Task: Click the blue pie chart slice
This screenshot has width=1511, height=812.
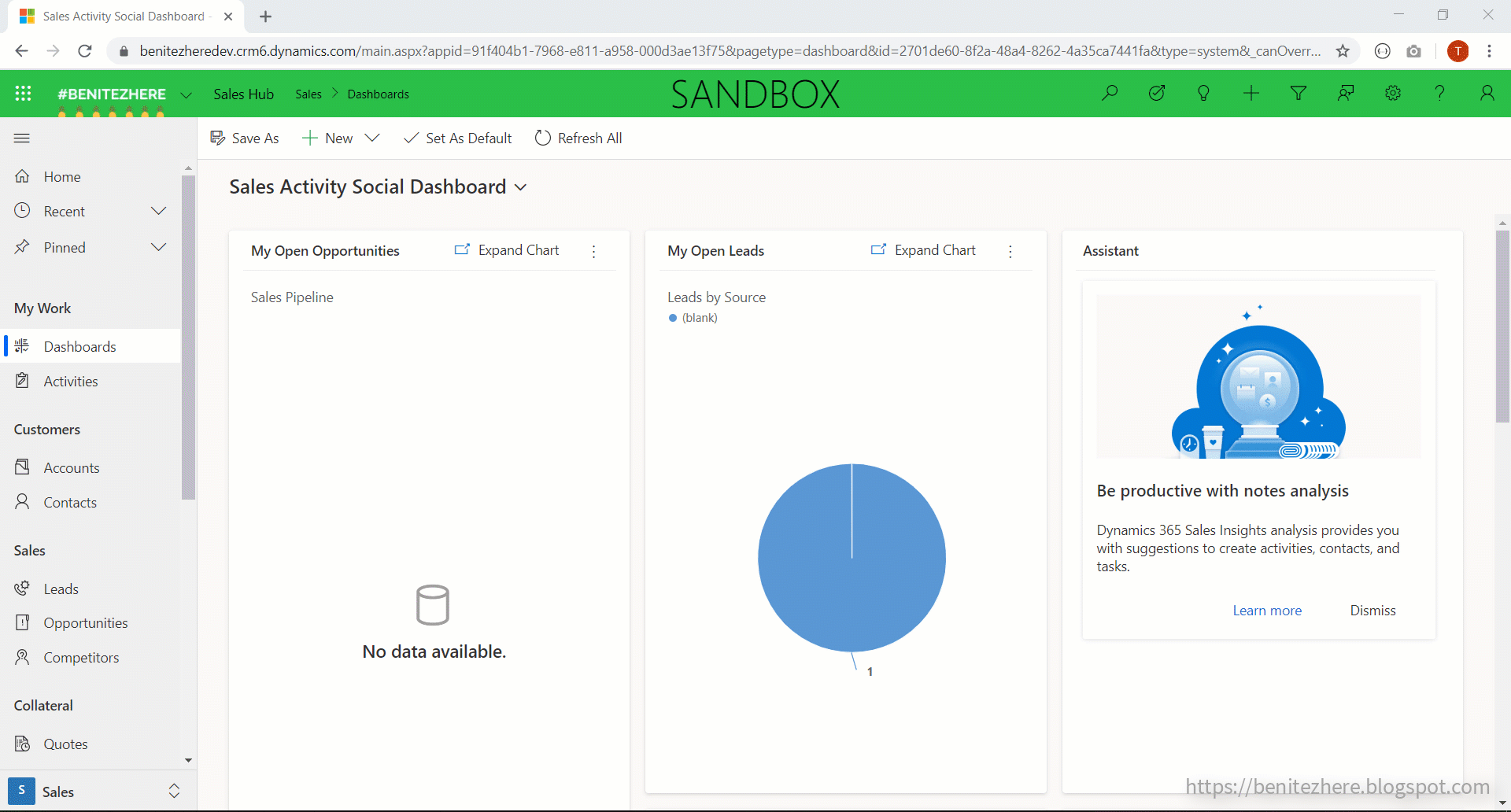Action: pyautogui.click(x=852, y=558)
